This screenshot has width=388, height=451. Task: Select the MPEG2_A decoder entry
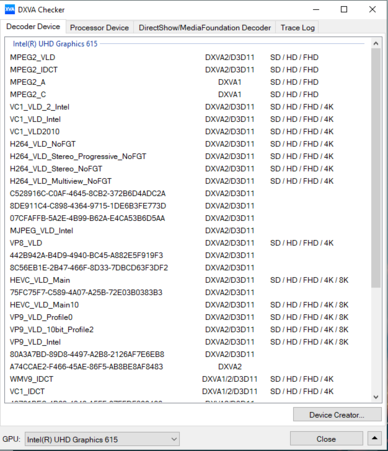(x=188, y=82)
